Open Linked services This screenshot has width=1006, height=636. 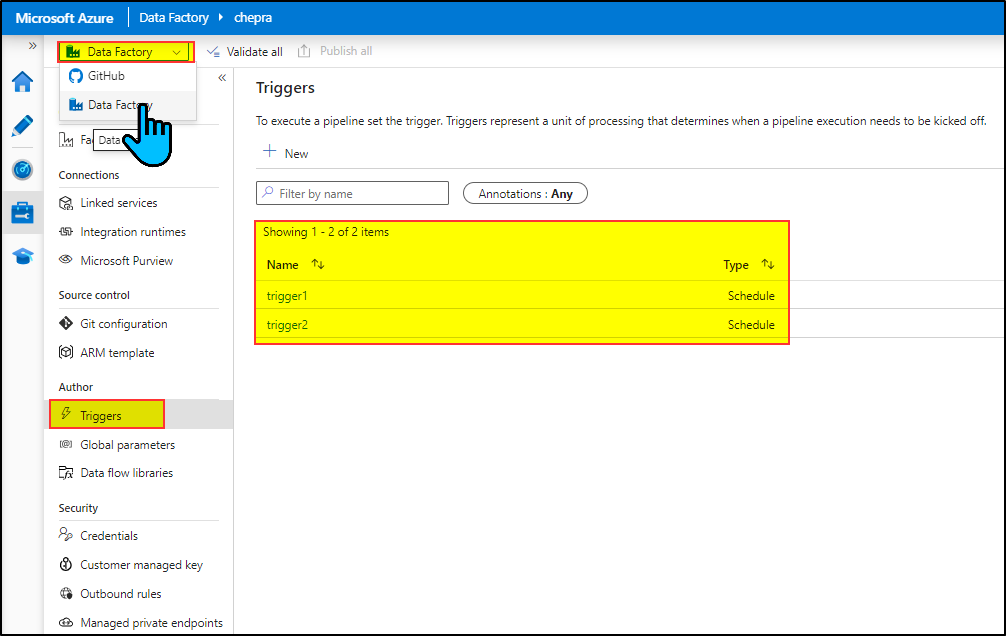118,203
